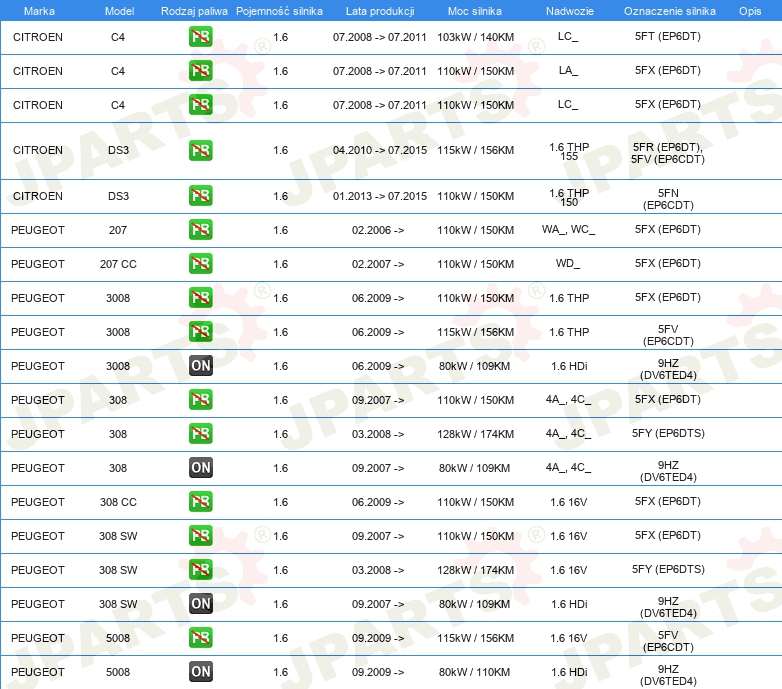The width and height of the screenshot is (782, 689).
Task: Click the 80kW / 110KM power cell
Action: [x=474, y=672]
